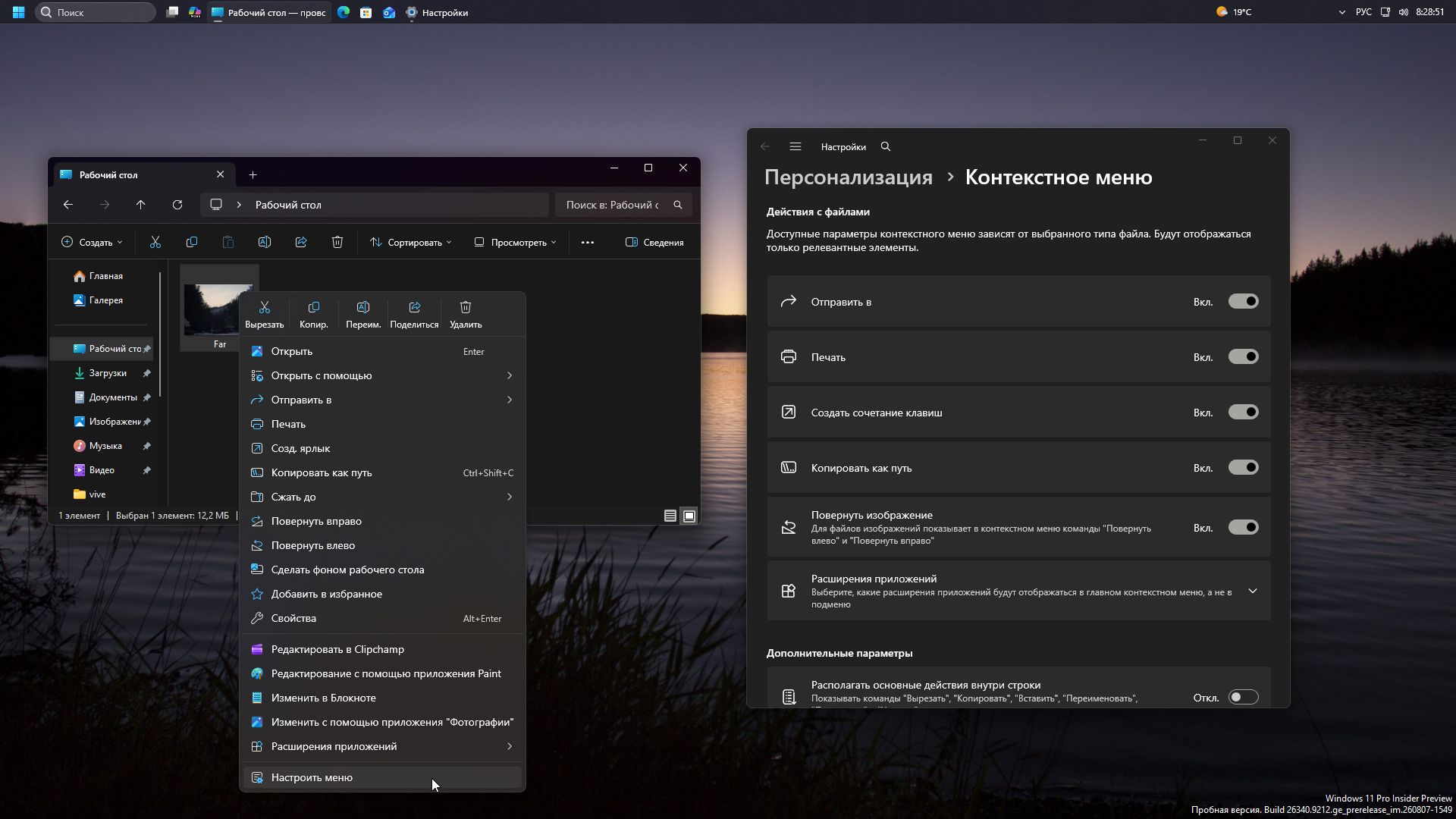Click the rename icon in Explorer toolbar
The width and height of the screenshot is (1456, 819).
[265, 242]
